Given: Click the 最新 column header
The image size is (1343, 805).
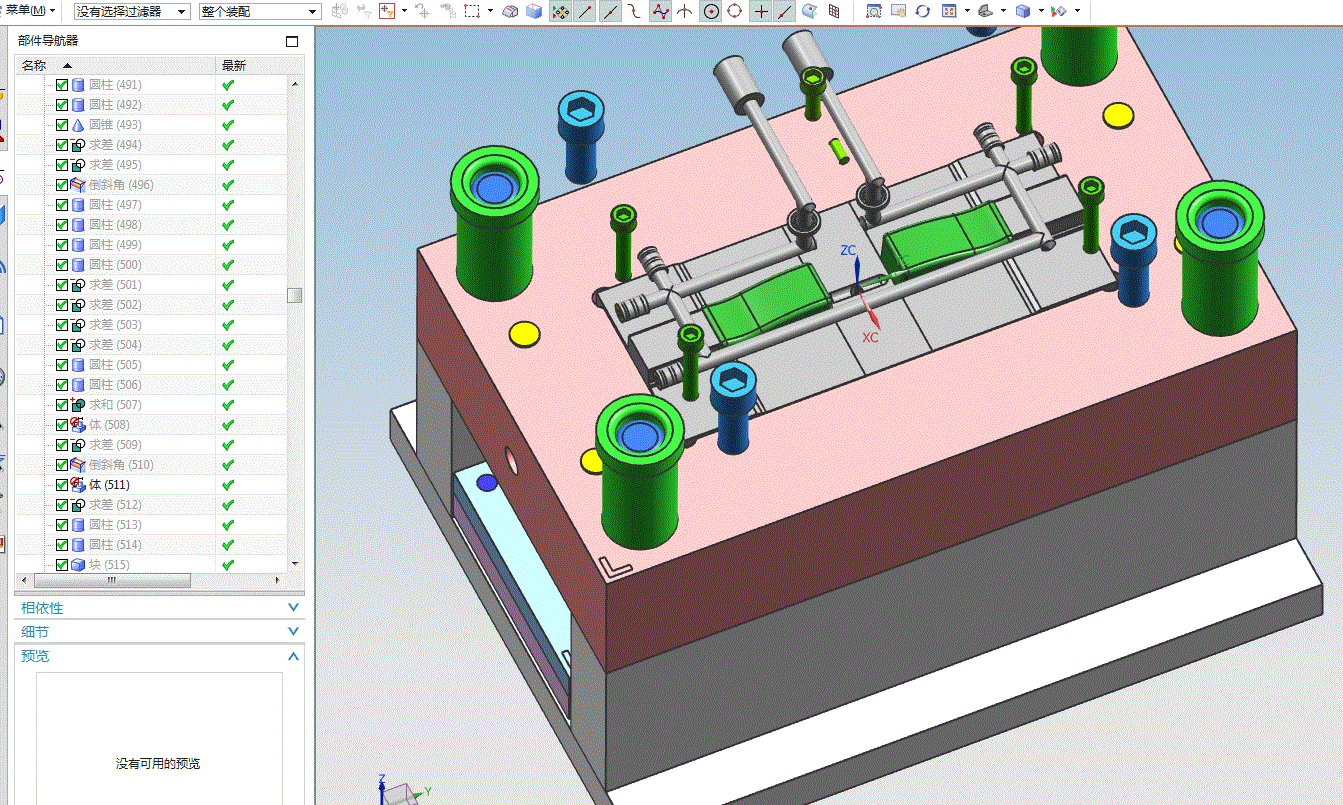Looking at the screenshot, I should click(233, 65).
